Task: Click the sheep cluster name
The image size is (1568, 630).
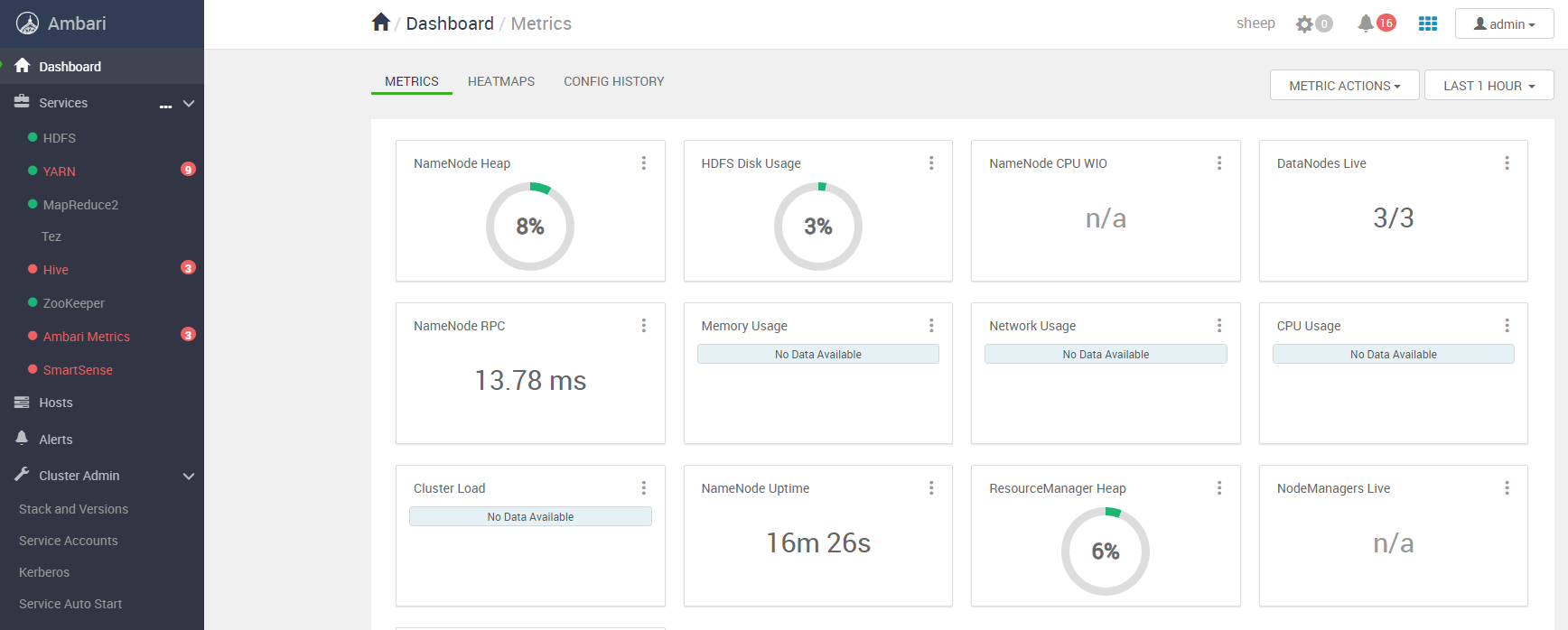Action: tap(1255, 23)
